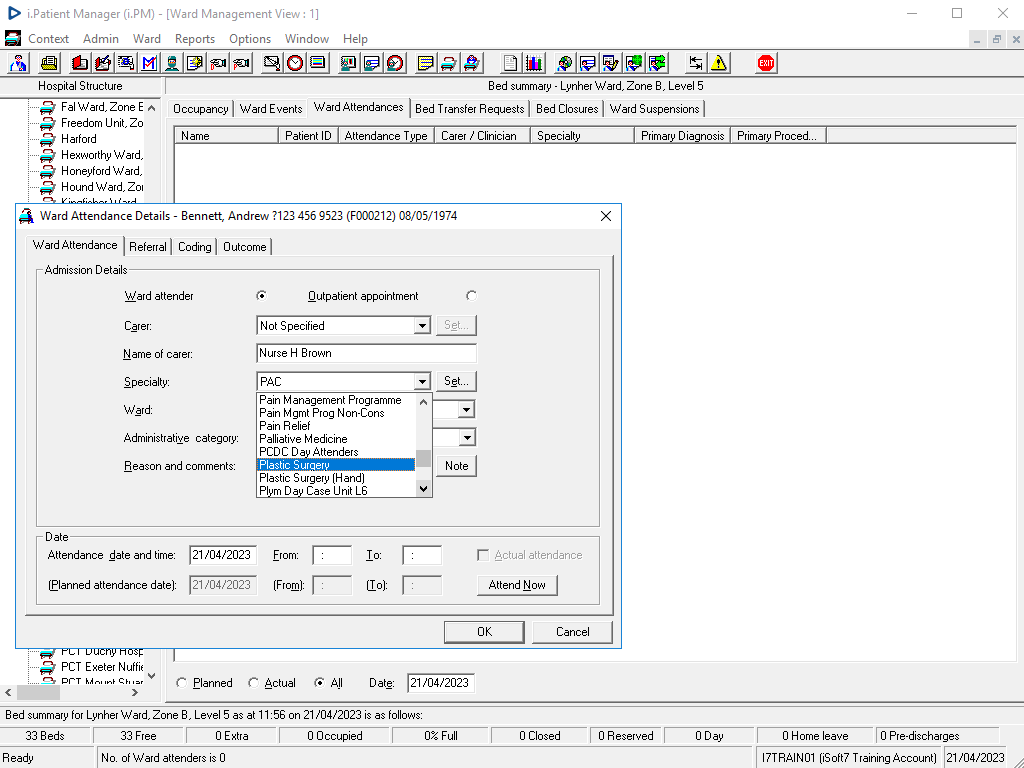Click the red EXIT sign icon
This screenshot has height=768, width=1024.
tap(766, 63)
